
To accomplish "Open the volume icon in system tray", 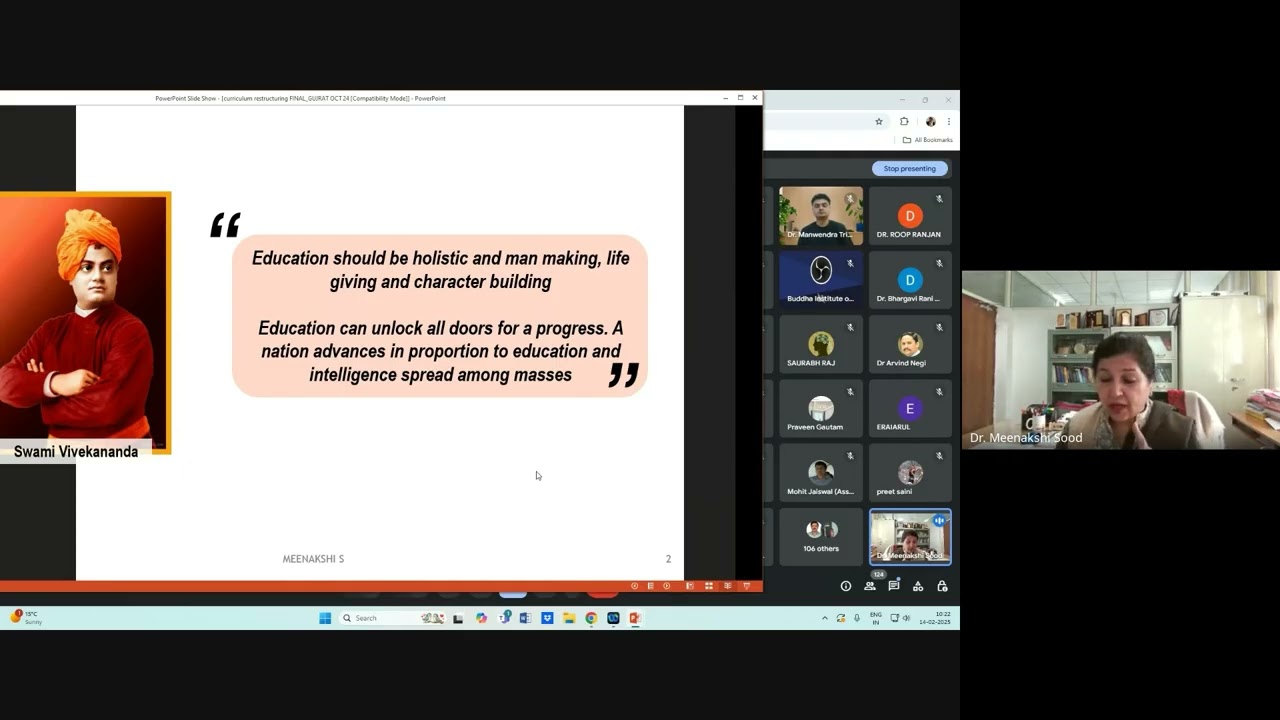I will click(907, 618).
